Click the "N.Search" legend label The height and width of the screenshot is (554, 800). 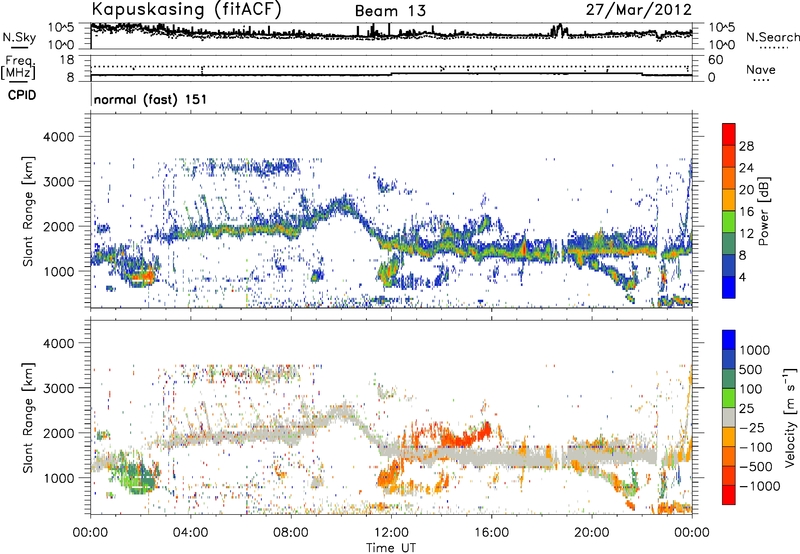772,37
